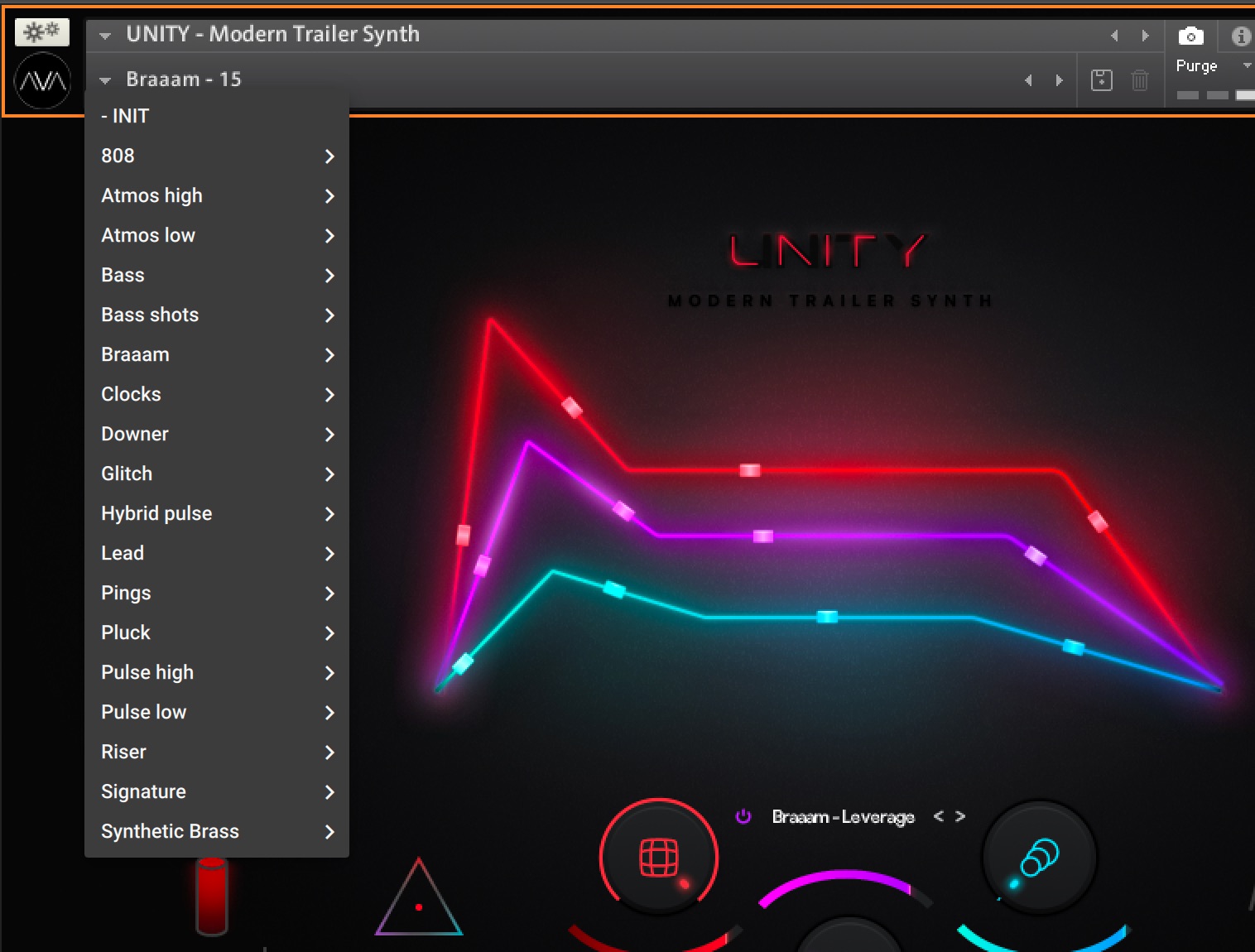Viewport: 1255px width, 952px height.
Task: Toggle the triangle shape control at bottom
Action: [419, 902]
